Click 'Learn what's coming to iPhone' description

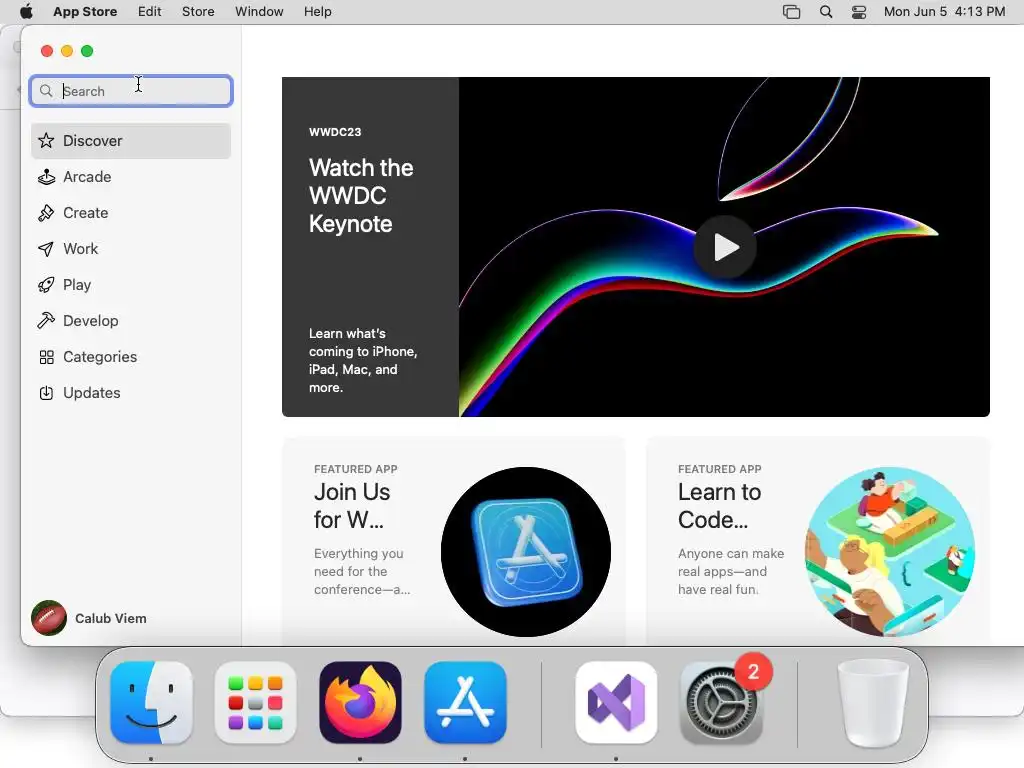362,360
